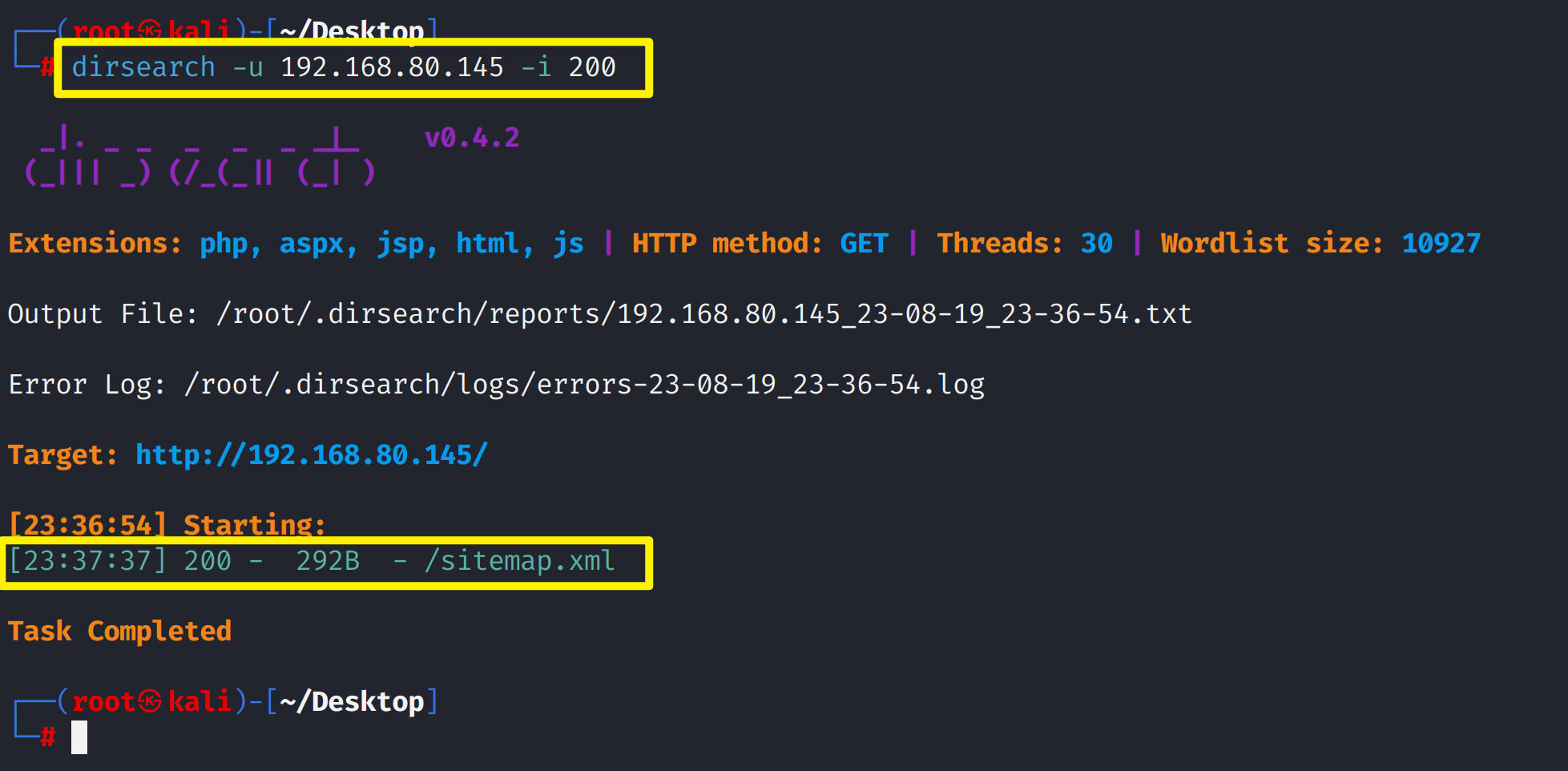Click the Error Log file path
The image size is (1568, 771).
tap(584, 385)
